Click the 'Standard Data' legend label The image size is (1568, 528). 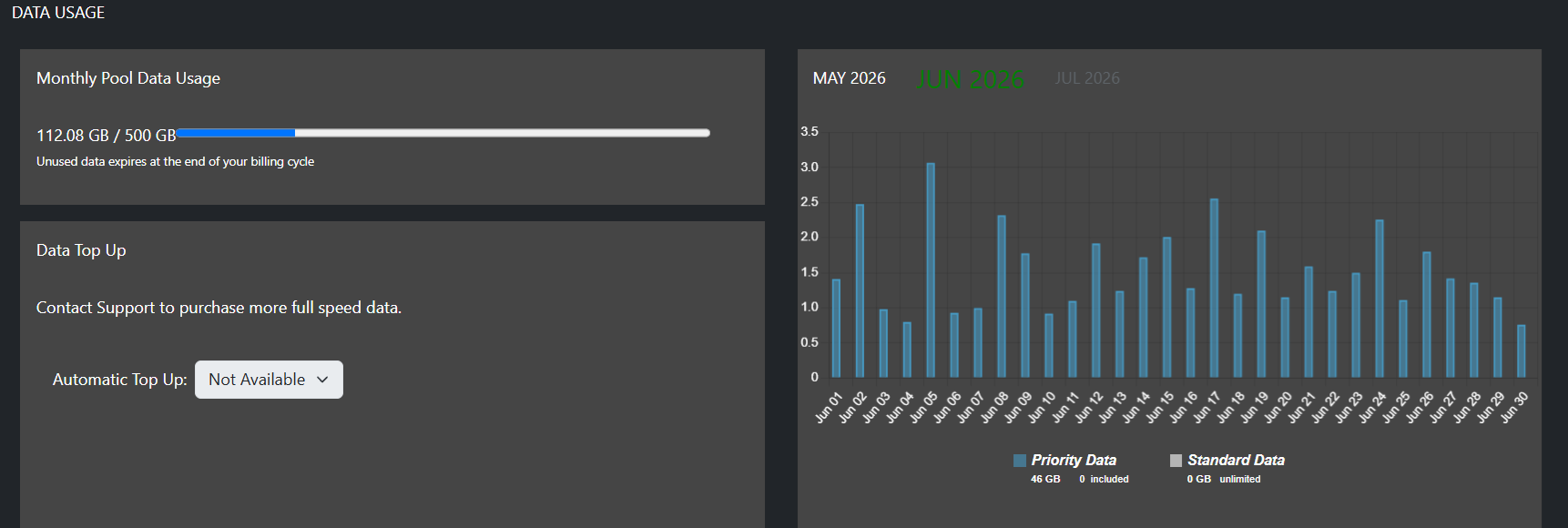pyautogui.click(x=1236, y=461)
